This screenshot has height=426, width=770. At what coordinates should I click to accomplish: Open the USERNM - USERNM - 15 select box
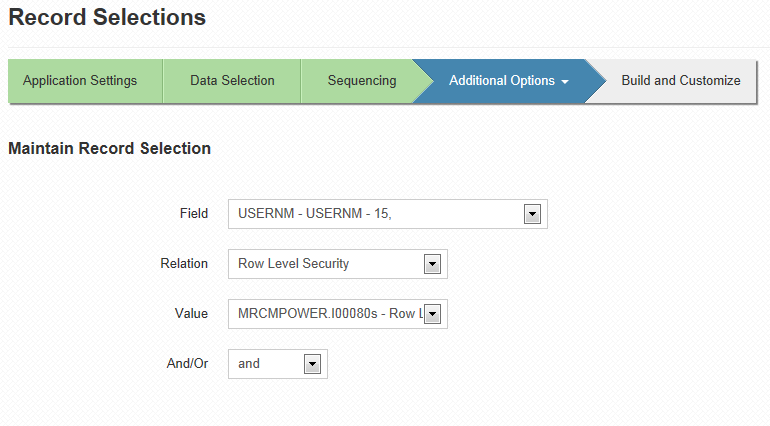387,214
